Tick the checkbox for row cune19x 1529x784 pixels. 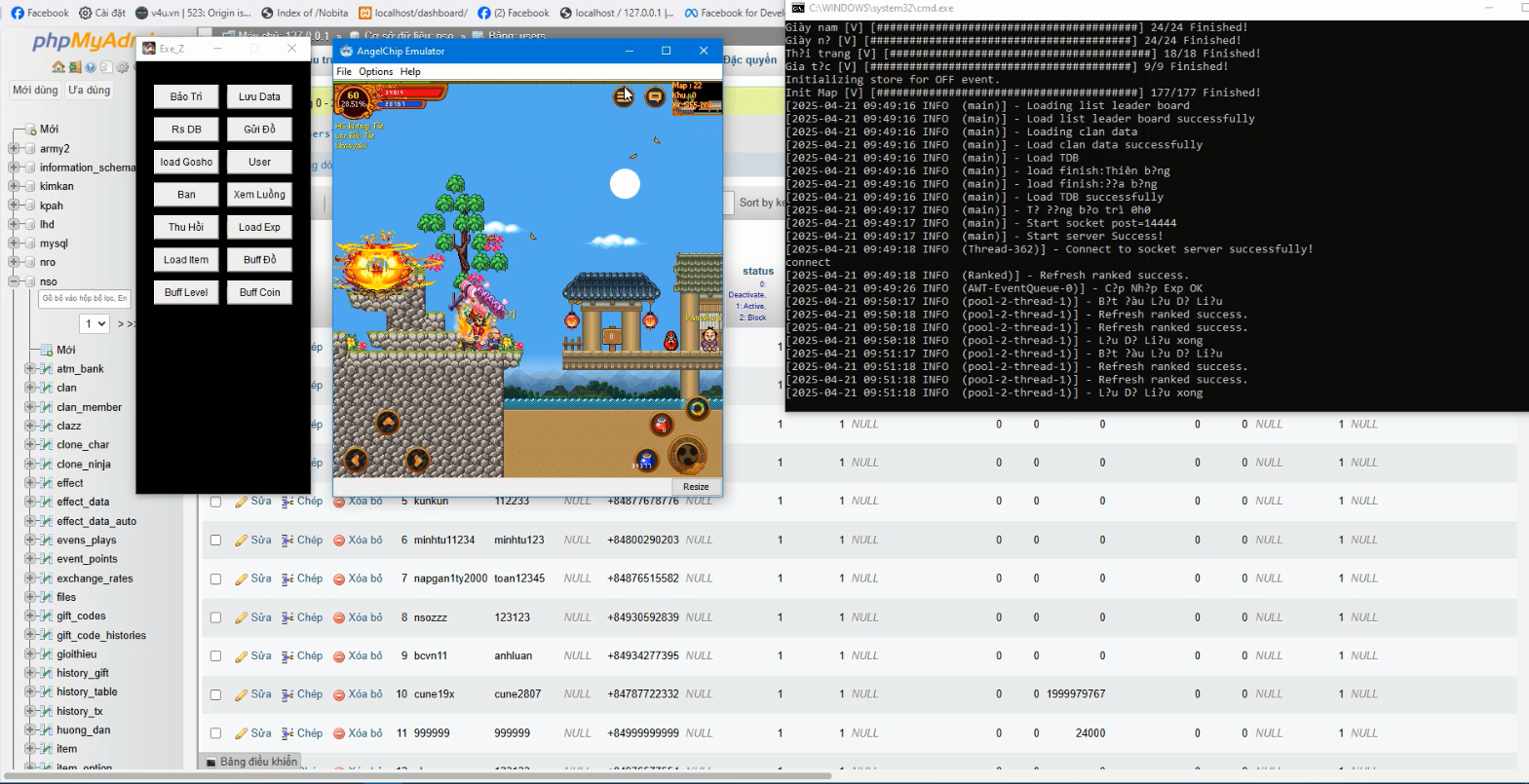(x=215, y=694)
